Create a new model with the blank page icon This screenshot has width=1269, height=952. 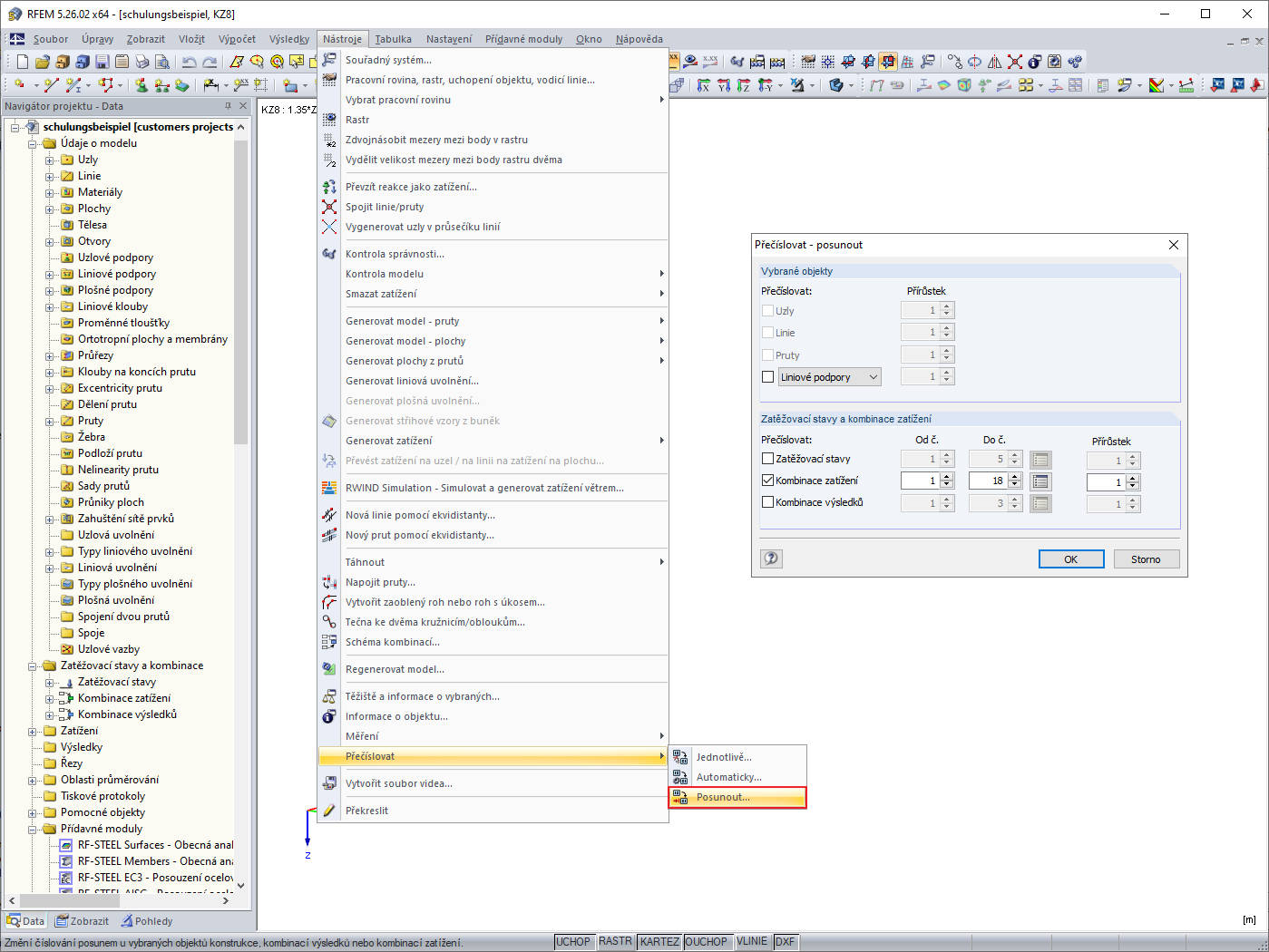pyautogui.click(x=23, y=62)
